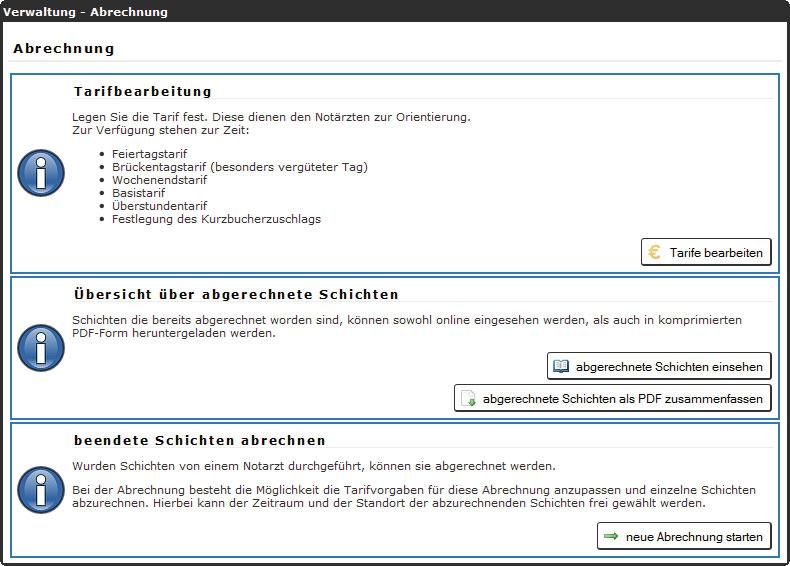Click Festlegung des Kurzbucherzuschlags list item

click(x=216, y=219)
